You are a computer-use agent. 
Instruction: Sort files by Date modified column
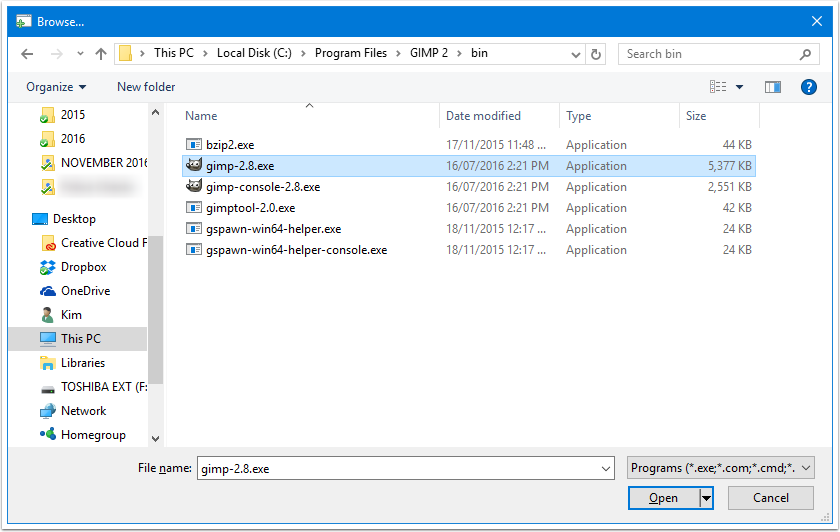coord(483,116)
